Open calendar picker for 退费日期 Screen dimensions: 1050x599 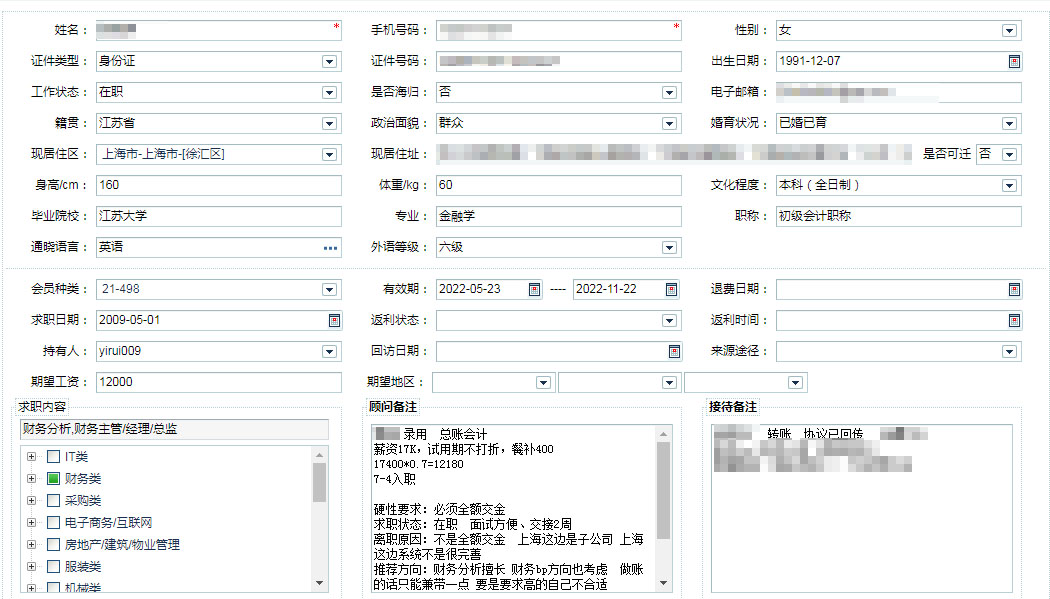[1014, 289]
